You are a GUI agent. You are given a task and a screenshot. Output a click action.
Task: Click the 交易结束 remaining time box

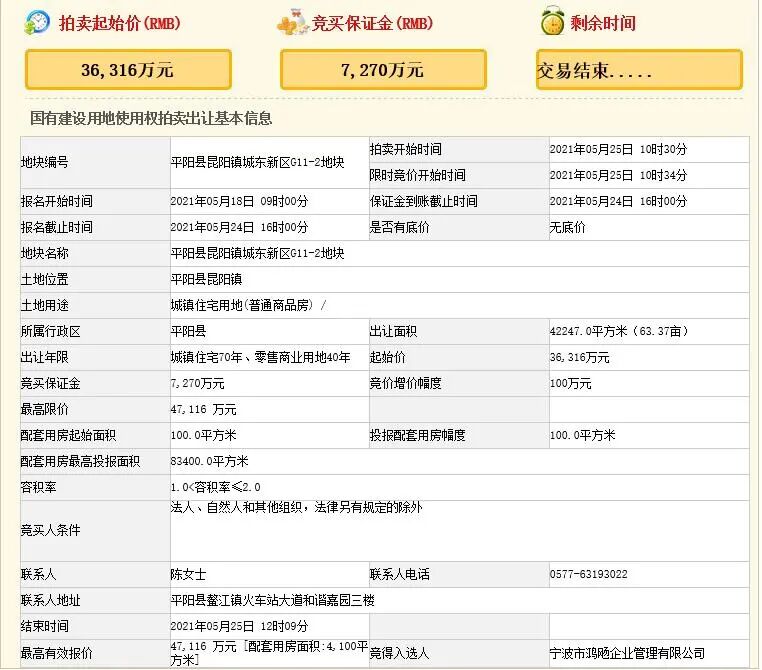[x=639, y=70]
